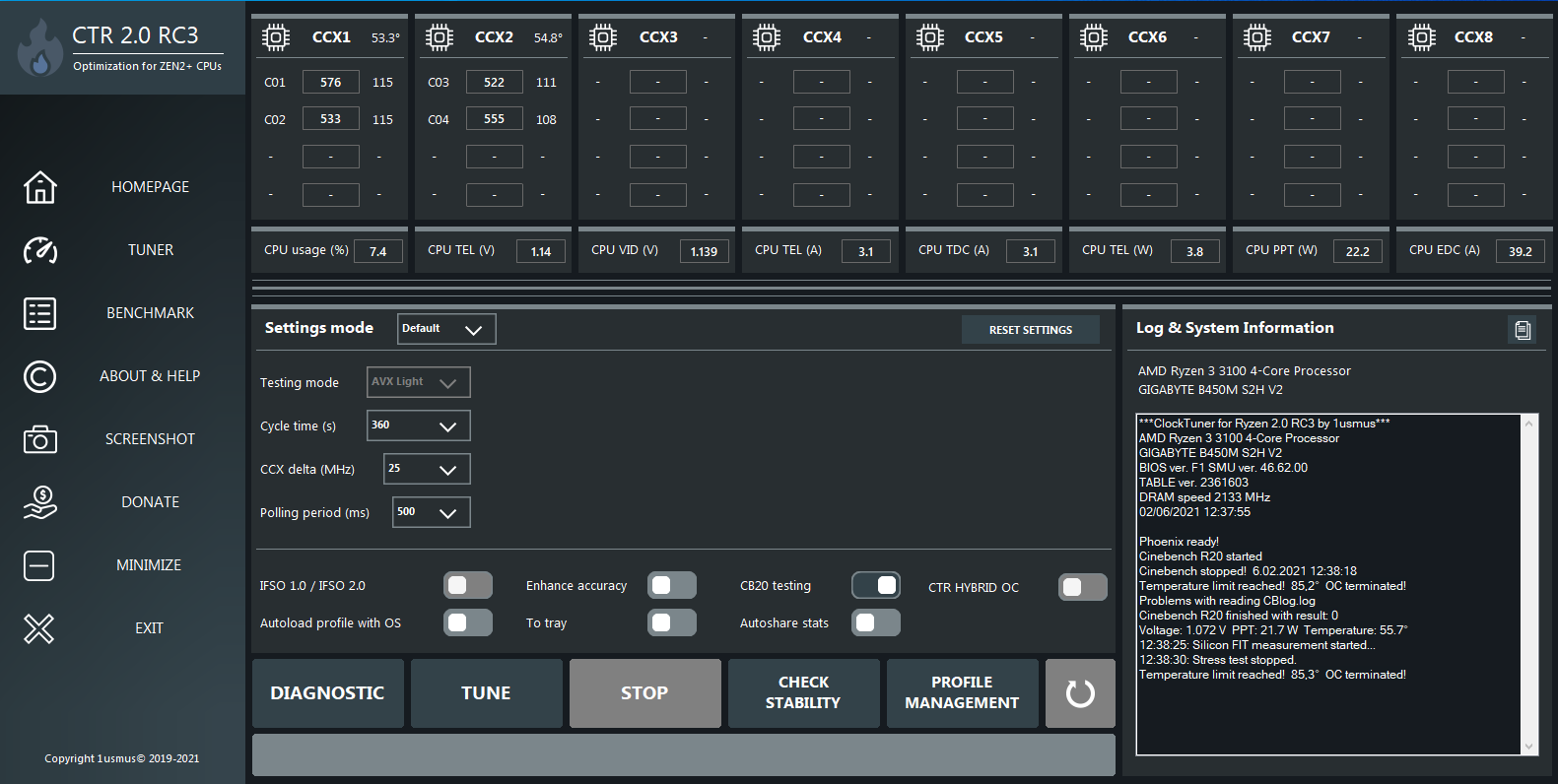Click the C03 frequency field showing 522
Image resolution: width=1558 pixels, height=784 pixels.
point(495,83)
